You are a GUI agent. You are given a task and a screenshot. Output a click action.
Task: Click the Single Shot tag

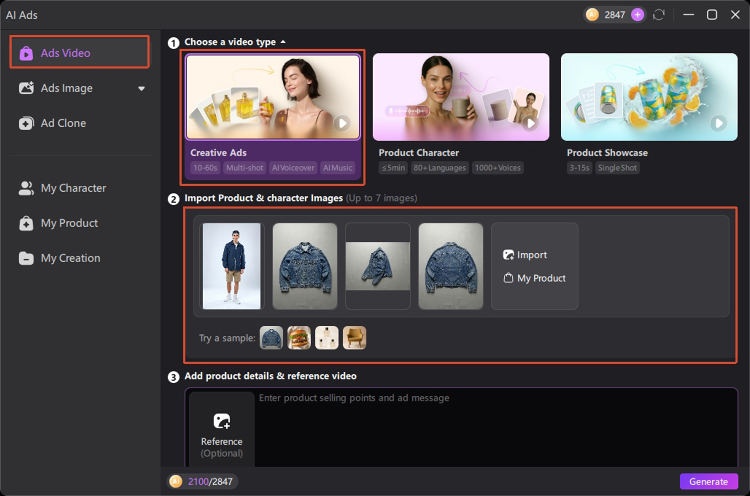tap(618, 168)
